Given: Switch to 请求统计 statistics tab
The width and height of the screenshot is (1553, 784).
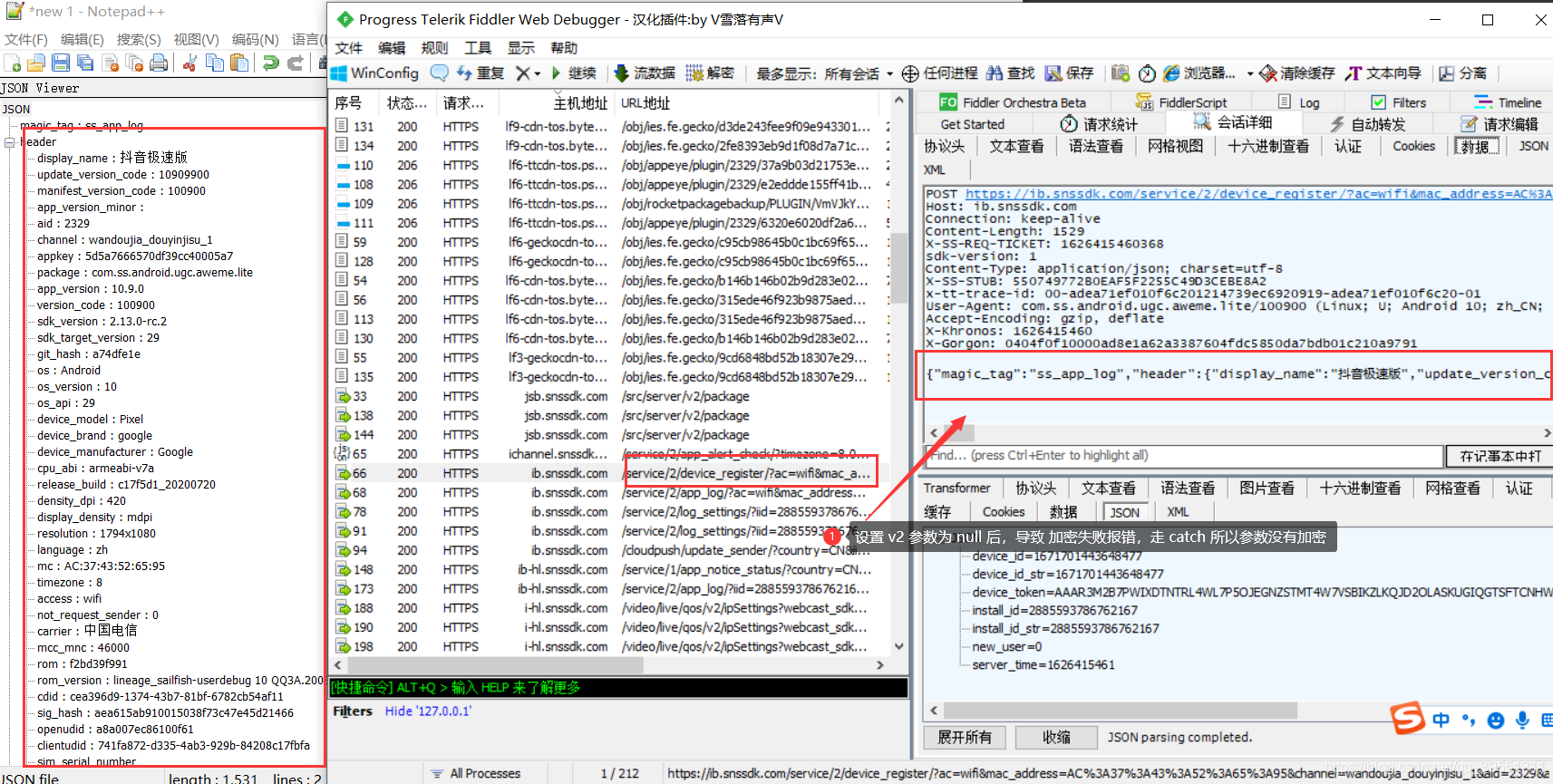Looking at the screenshot, I should (1100, 124).
